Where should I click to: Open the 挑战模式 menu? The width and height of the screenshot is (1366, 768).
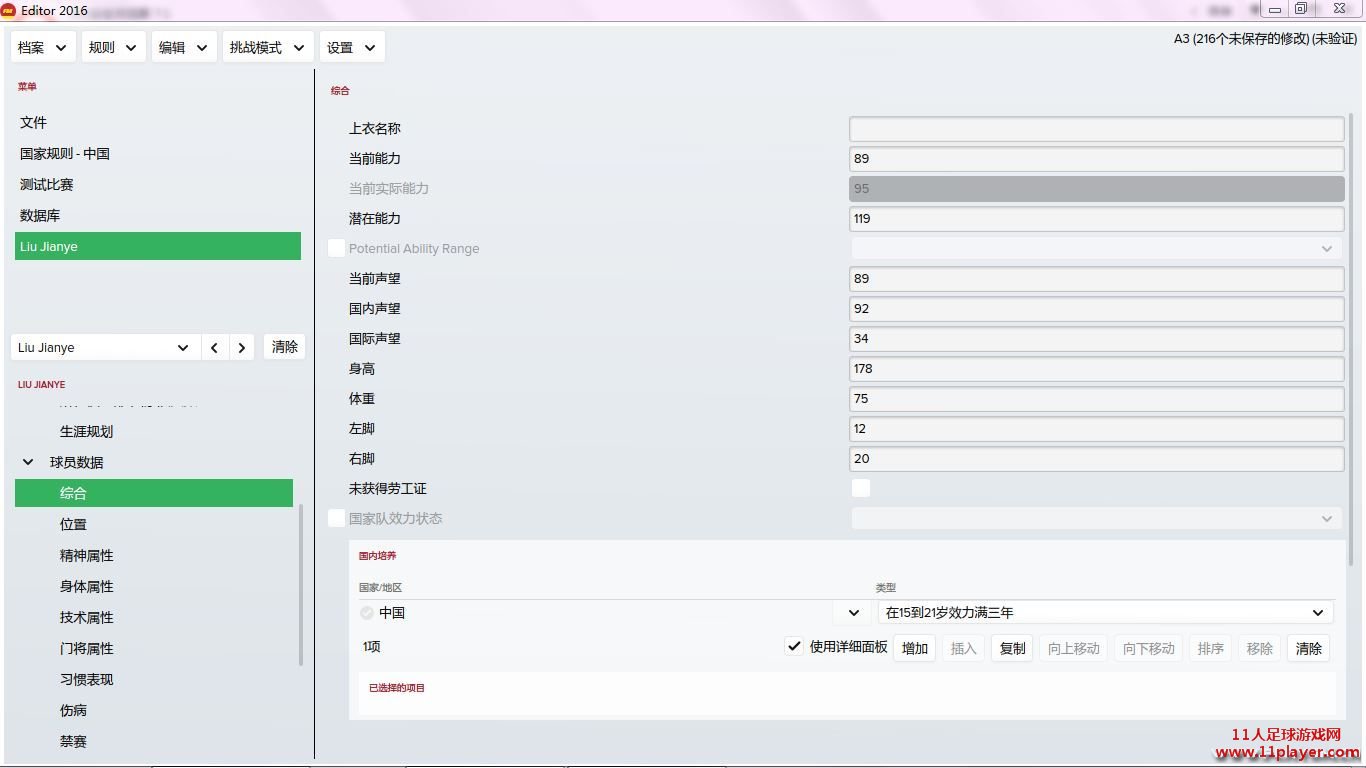pyautogui.click(x=268, y=47)
